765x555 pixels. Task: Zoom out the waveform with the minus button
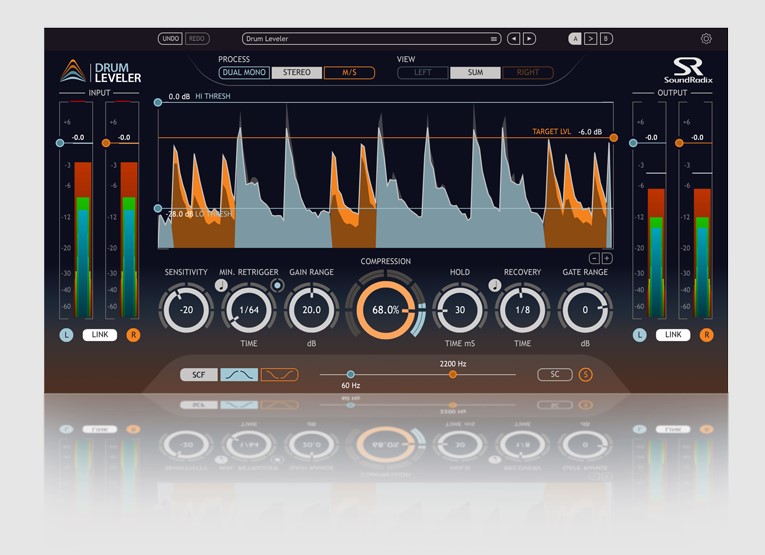(x=594, y=258)
